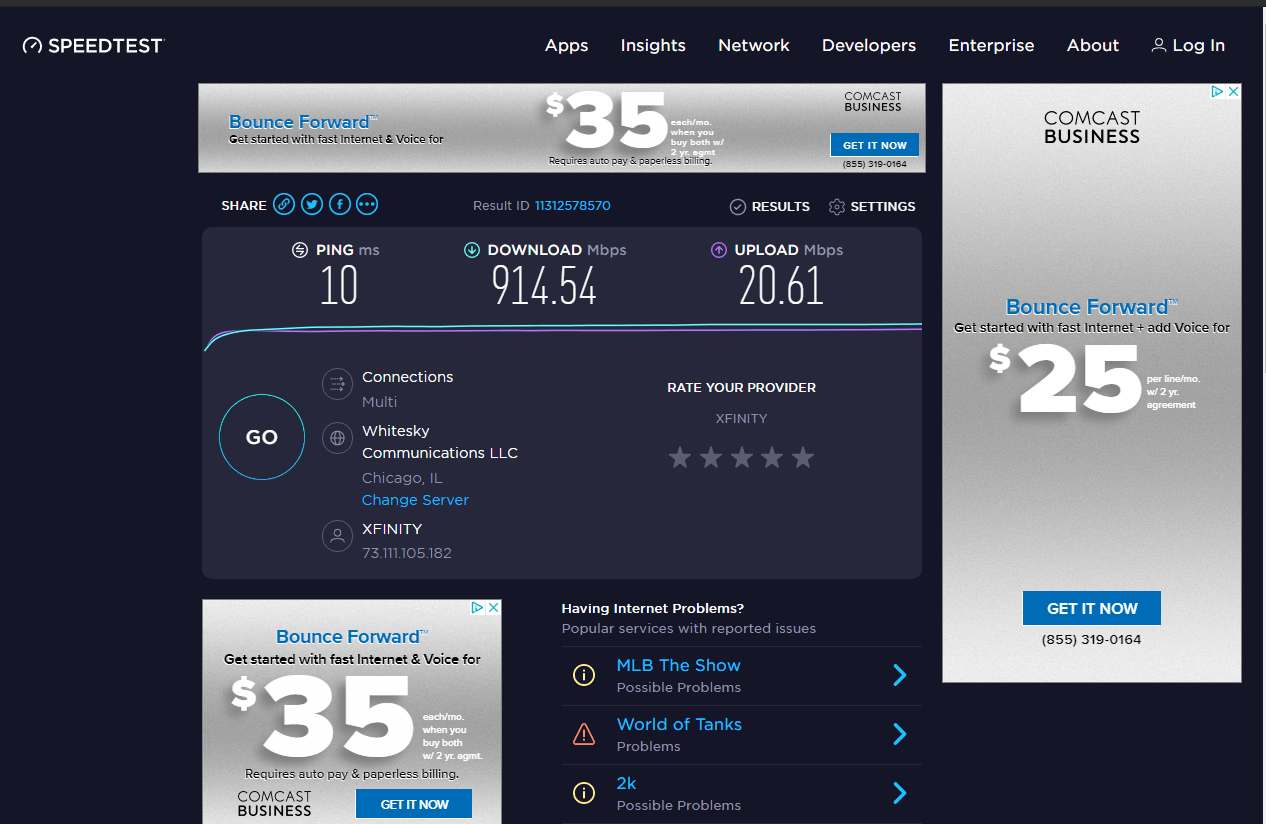
Task: Close the right Comcast ad
Action: pos(1234,91)
